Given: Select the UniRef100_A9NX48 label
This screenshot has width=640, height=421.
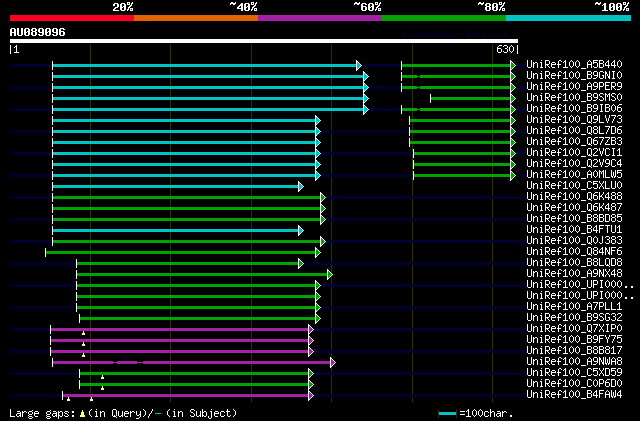Looking at the screenshot, I should click(574, 273).
